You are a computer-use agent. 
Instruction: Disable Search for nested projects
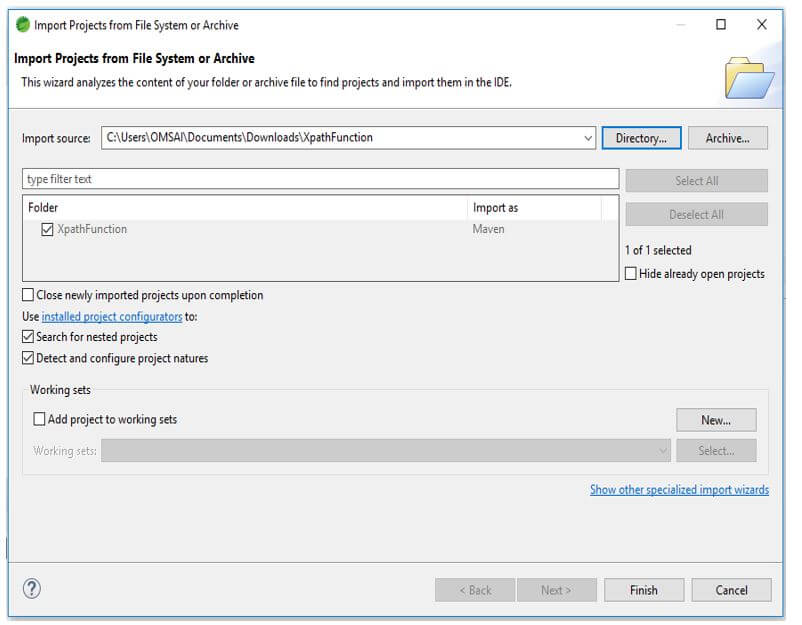[x=29, y=337]
